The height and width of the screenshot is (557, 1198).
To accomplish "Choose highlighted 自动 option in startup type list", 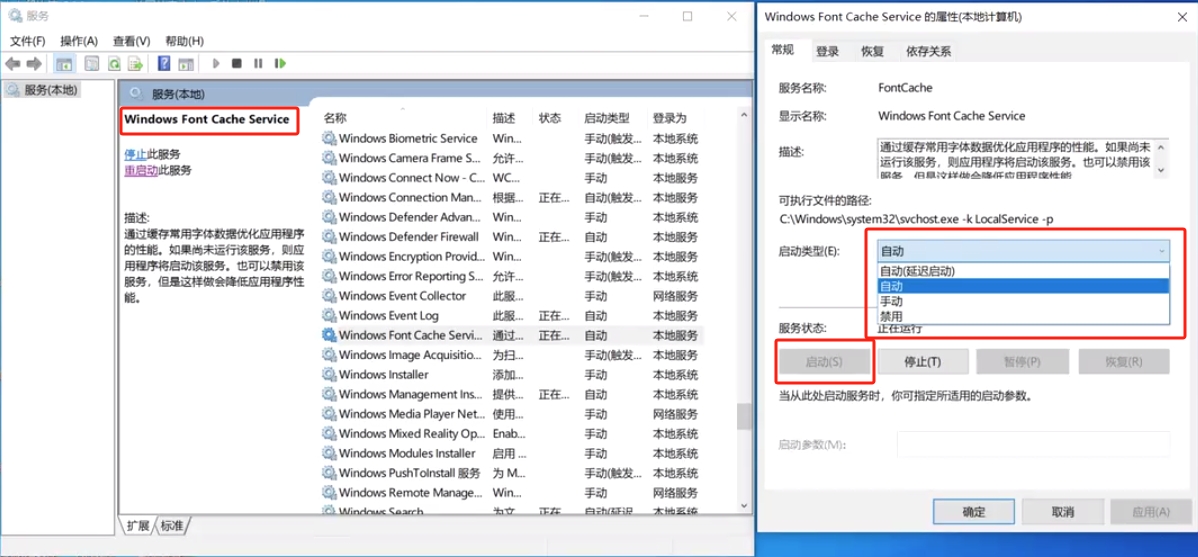I will click(x=1023, y=286).
